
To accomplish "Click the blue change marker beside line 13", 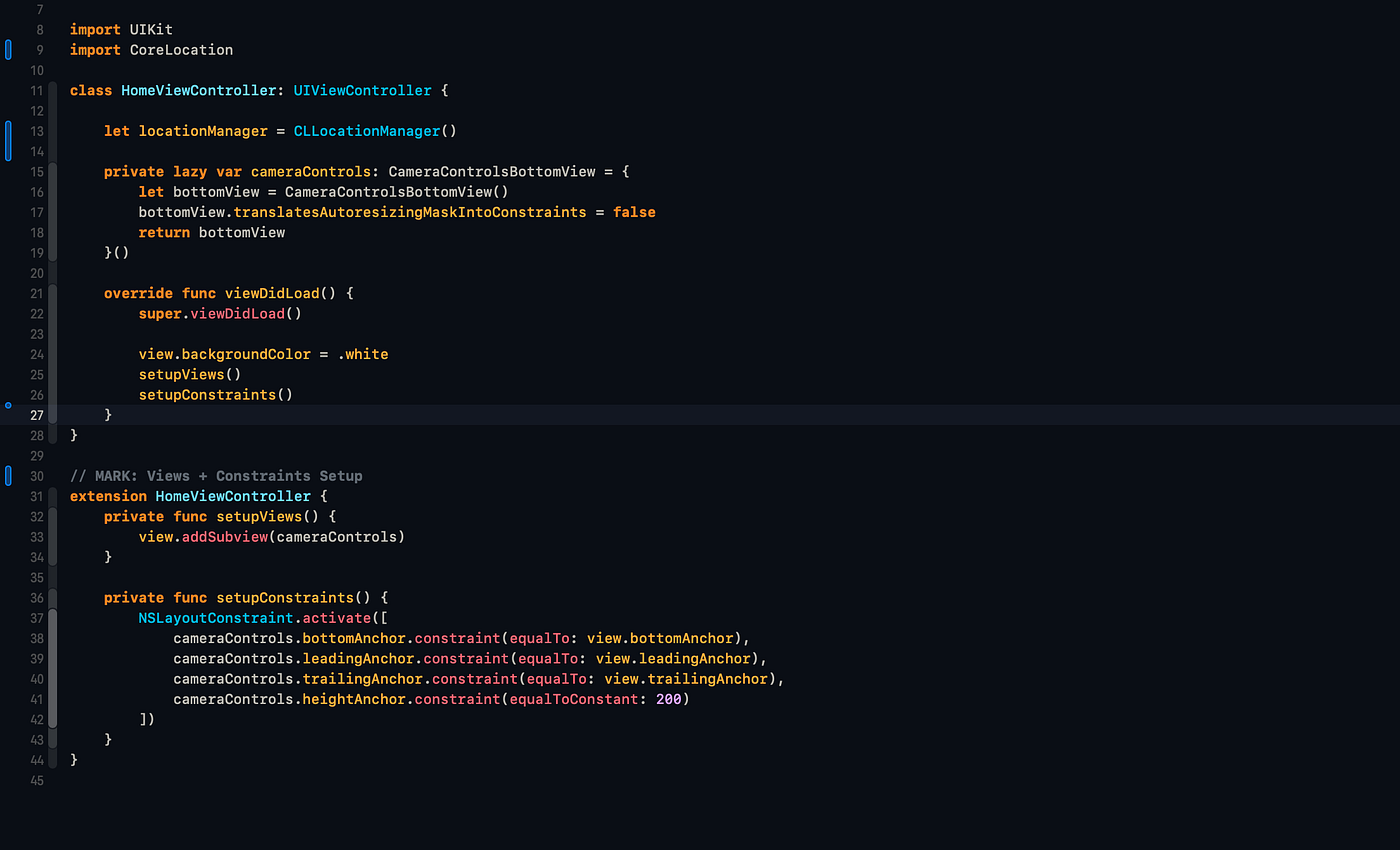I will click(x=7, y=137).
